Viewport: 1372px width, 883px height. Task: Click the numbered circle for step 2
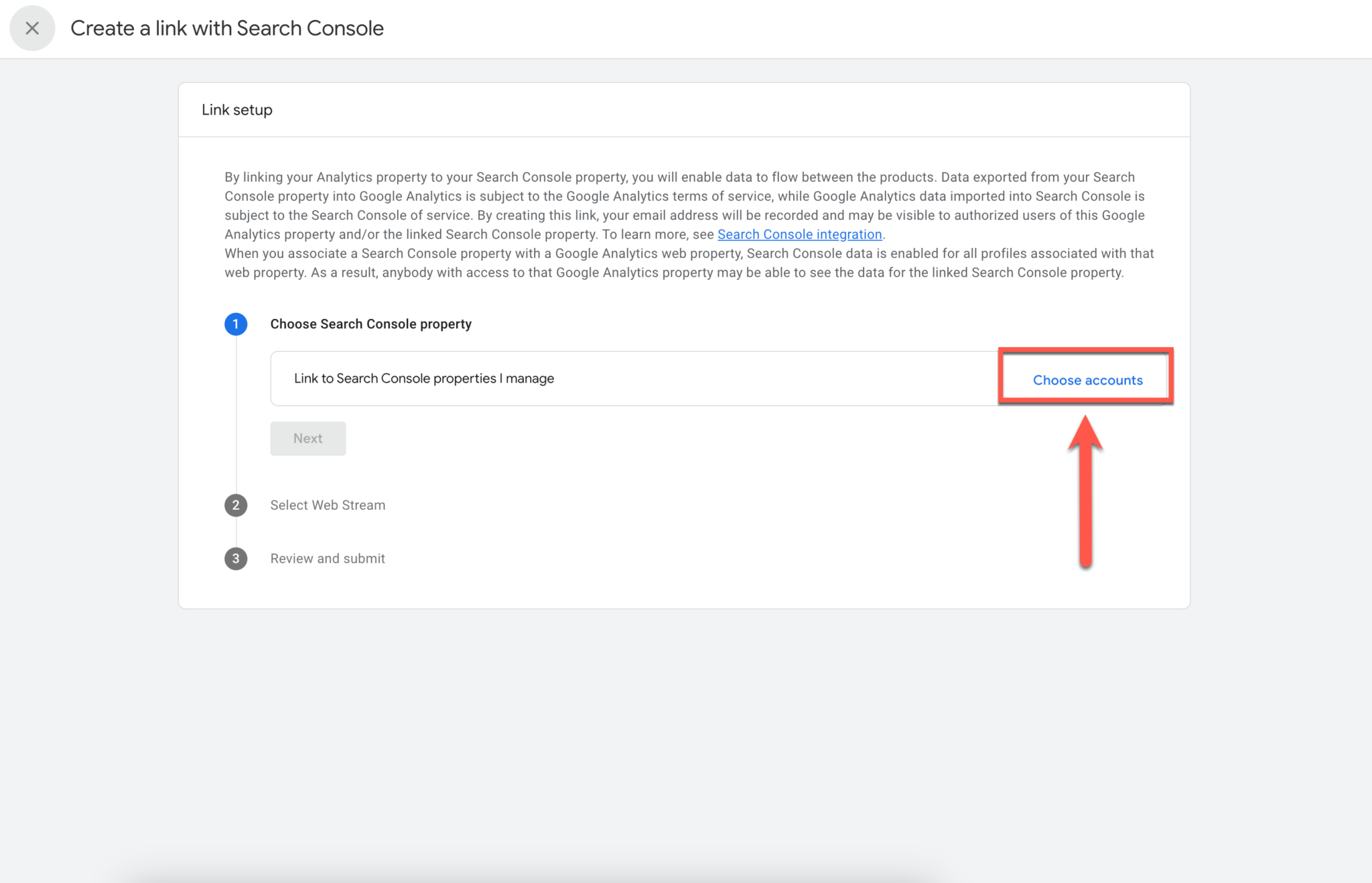click(x=236, y=504)
